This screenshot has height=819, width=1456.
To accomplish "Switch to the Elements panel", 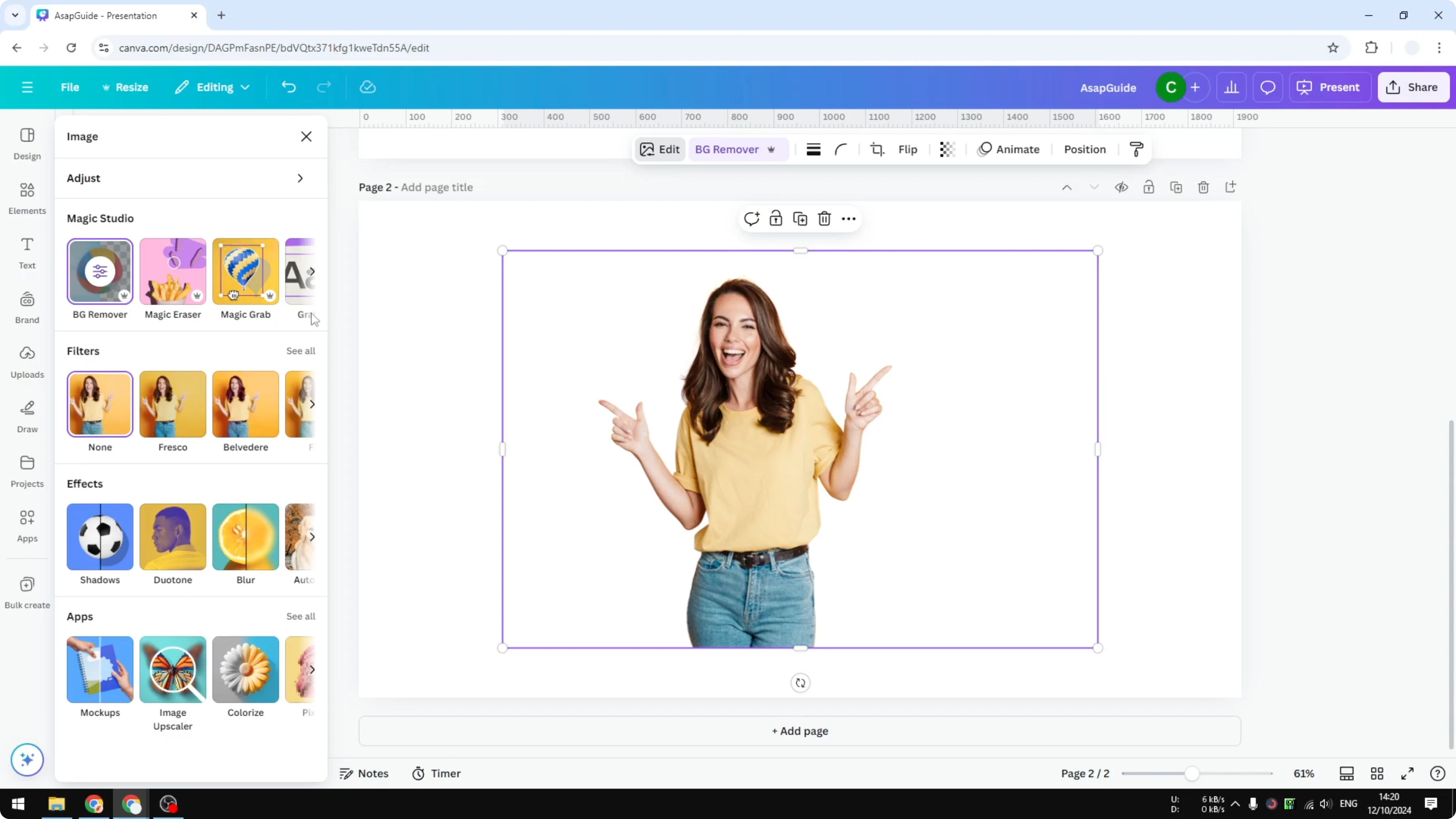I will 27,197.
